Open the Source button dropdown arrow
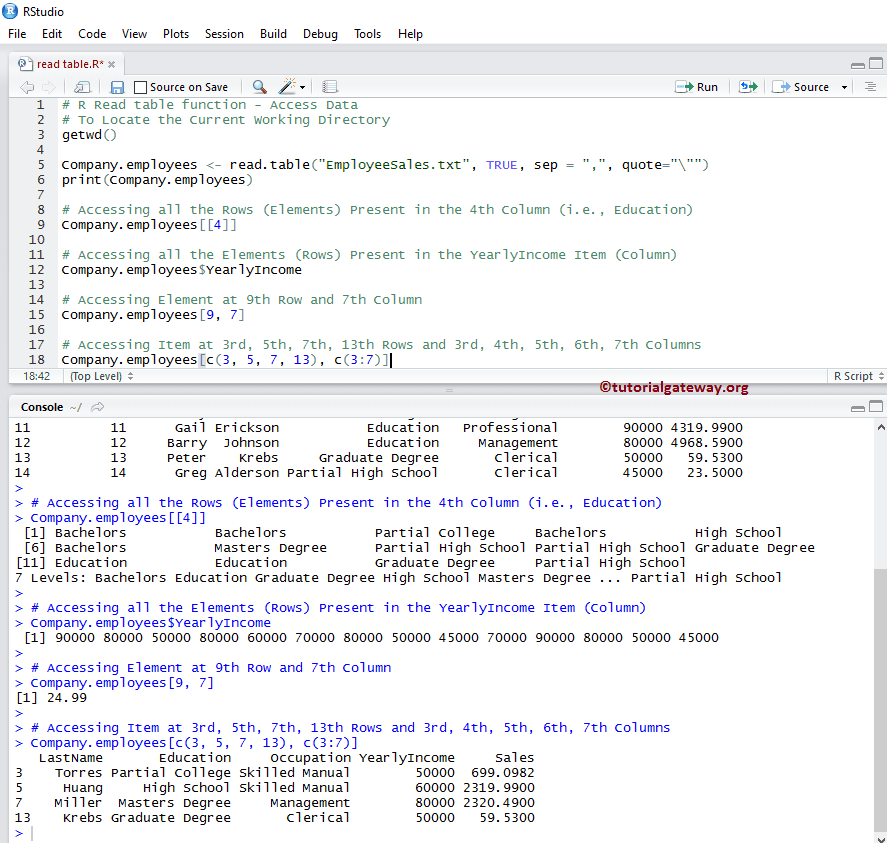 [844, 87]
